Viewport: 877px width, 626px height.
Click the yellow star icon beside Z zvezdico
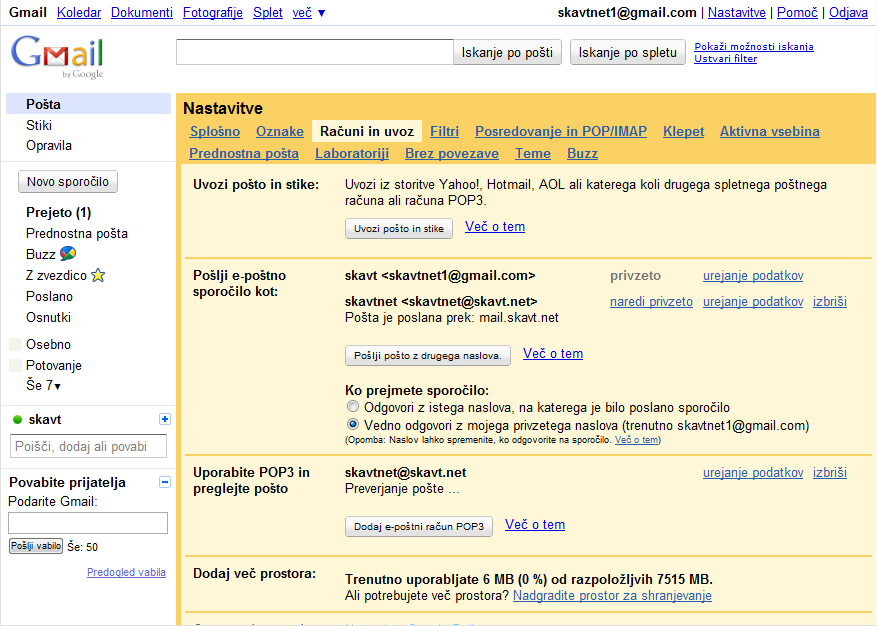click(x=98, y=275)
